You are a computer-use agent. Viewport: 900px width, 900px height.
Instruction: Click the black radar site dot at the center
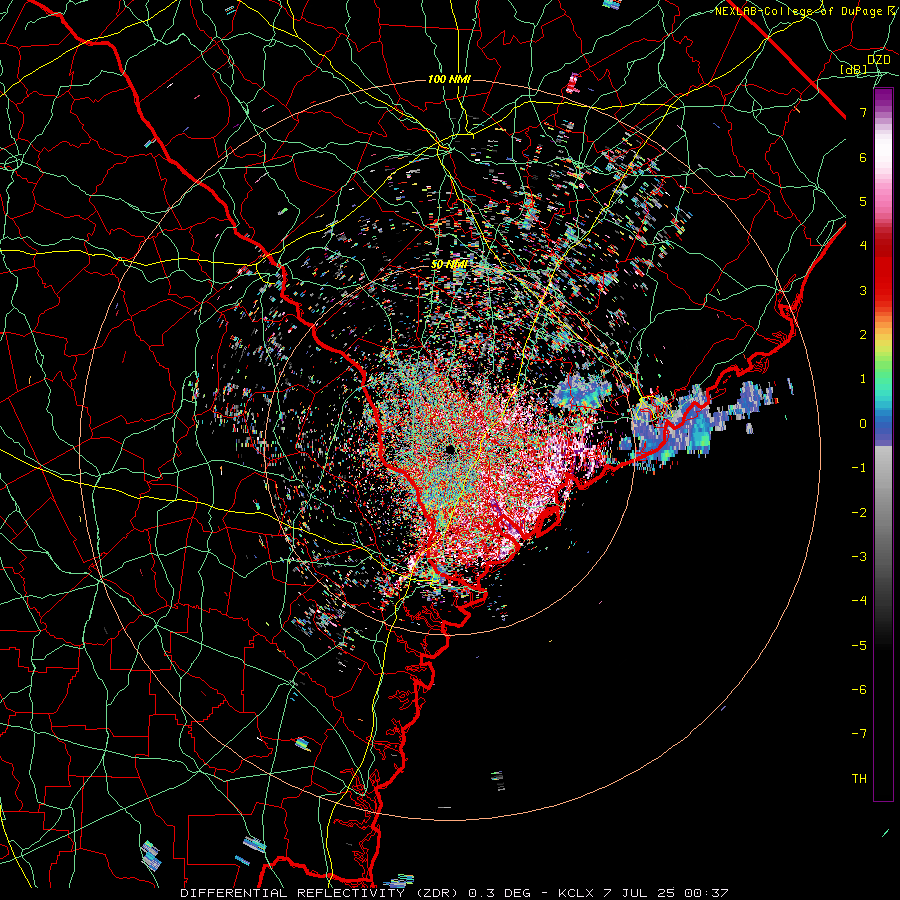[x=450, y=449]
